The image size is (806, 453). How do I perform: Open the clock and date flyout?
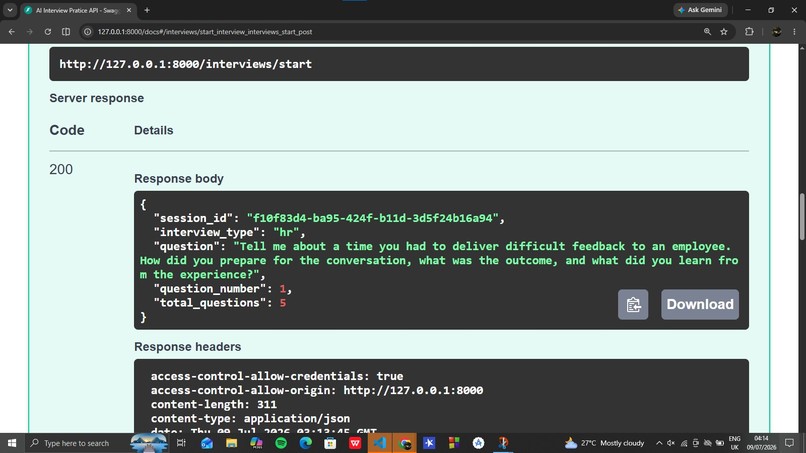click(x=761, y=443)
